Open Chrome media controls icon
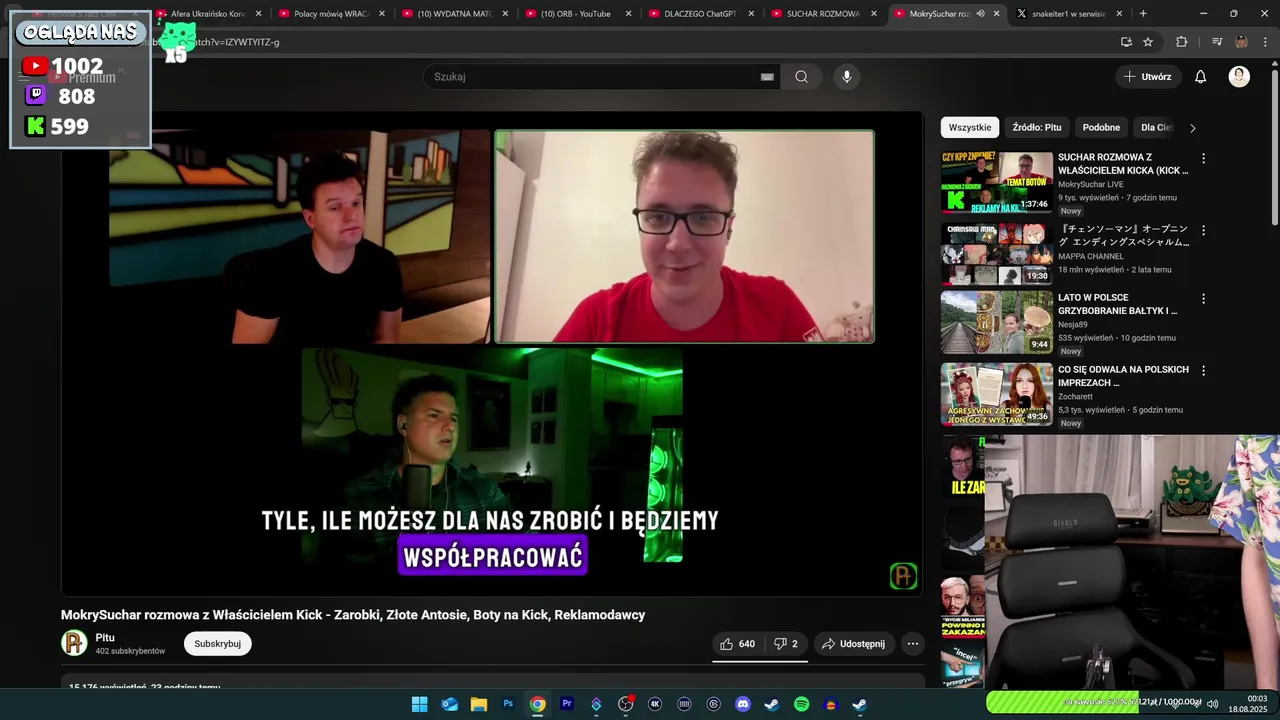Screen dimensions: 1280x720 [1216, 42]
